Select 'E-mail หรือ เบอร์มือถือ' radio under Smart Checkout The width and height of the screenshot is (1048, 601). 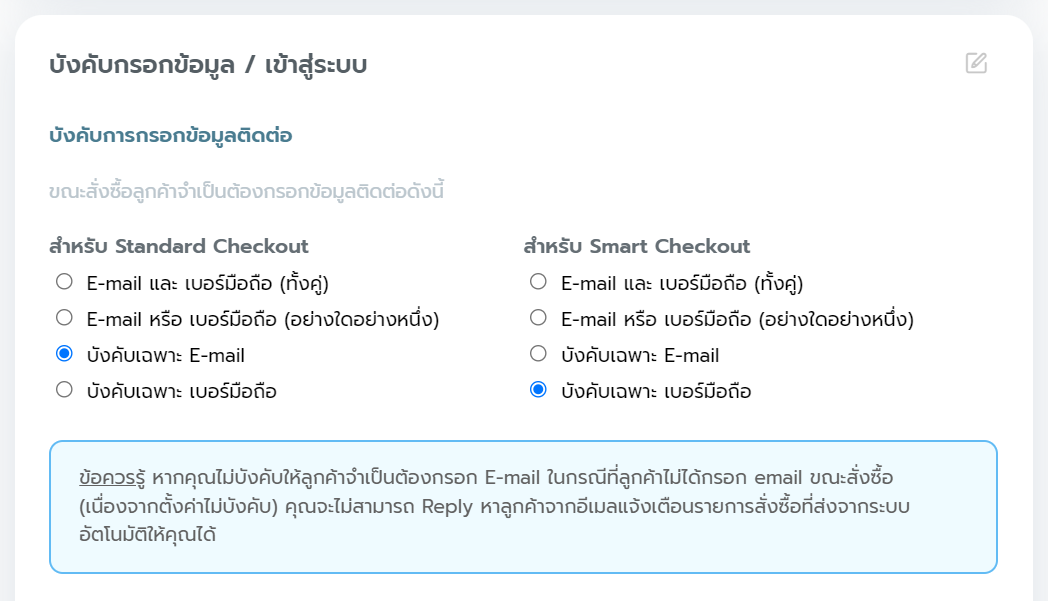538,318
